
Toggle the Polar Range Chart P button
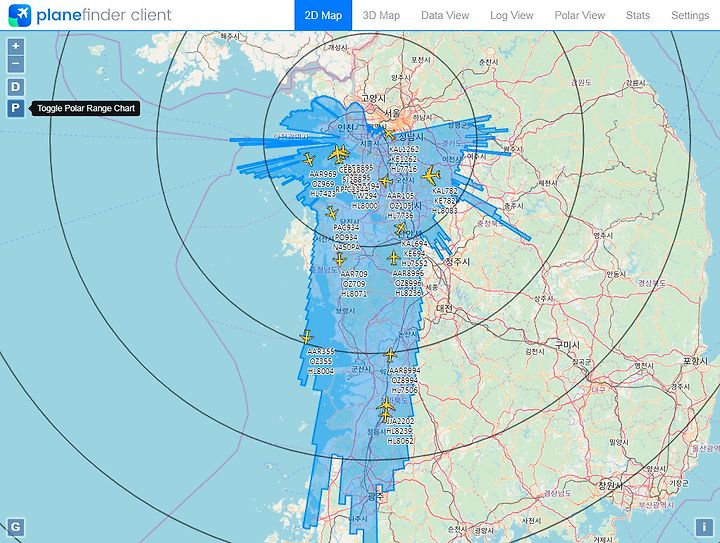(16, 108)
